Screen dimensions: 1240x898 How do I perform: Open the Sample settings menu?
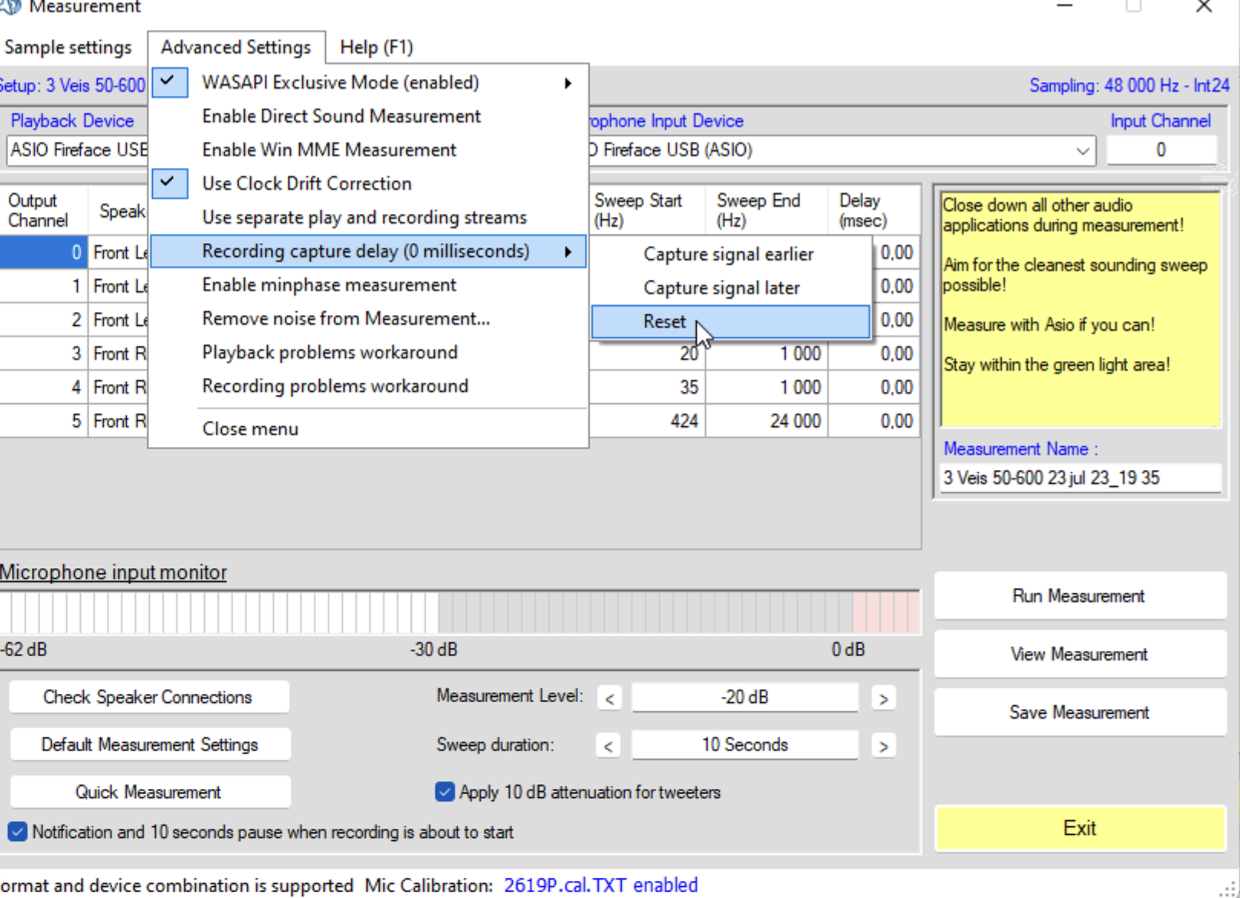coord(68,47)
